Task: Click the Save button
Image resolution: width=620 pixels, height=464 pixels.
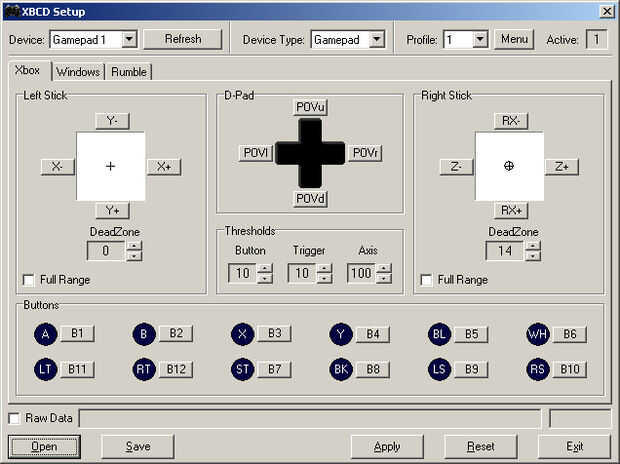Action: coord(138,447)
